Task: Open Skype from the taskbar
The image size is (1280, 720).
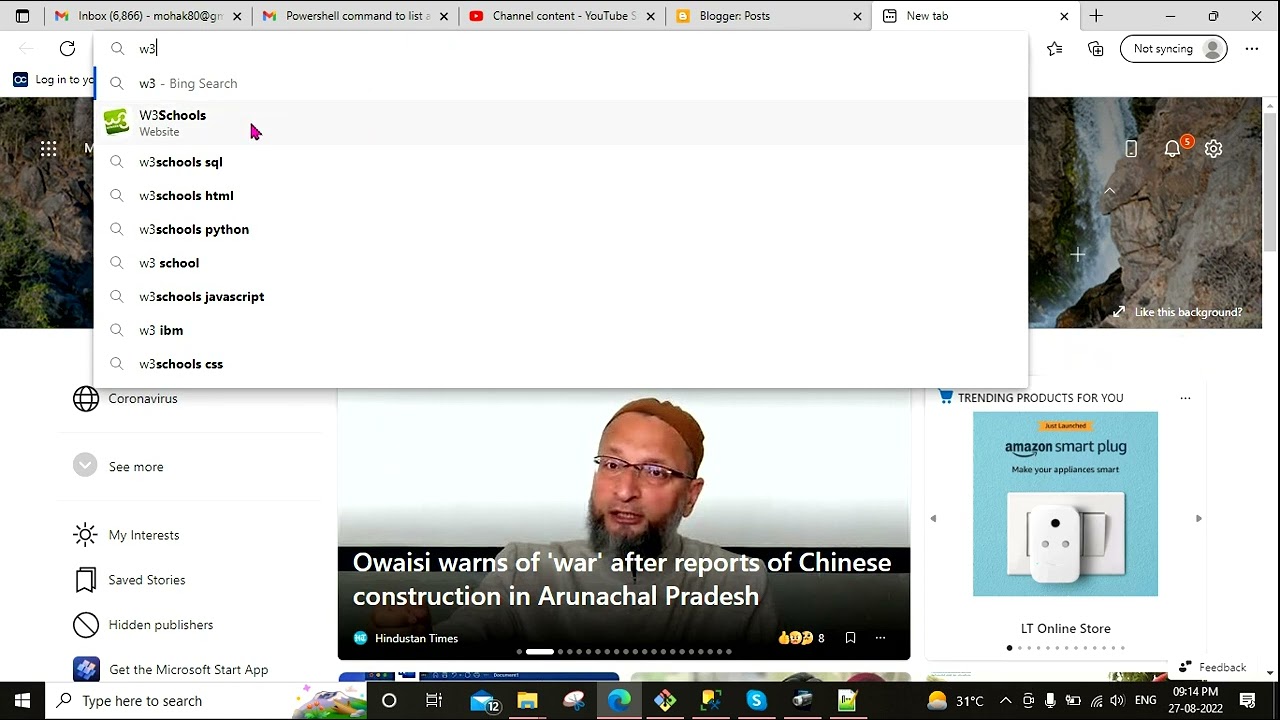Action: pos(756,701)
